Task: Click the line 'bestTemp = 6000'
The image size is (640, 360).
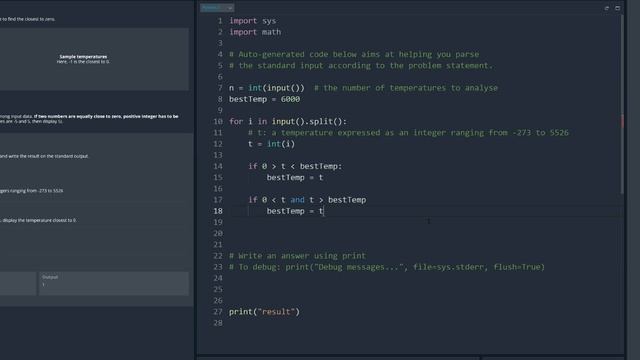Action: click(264, 99)
